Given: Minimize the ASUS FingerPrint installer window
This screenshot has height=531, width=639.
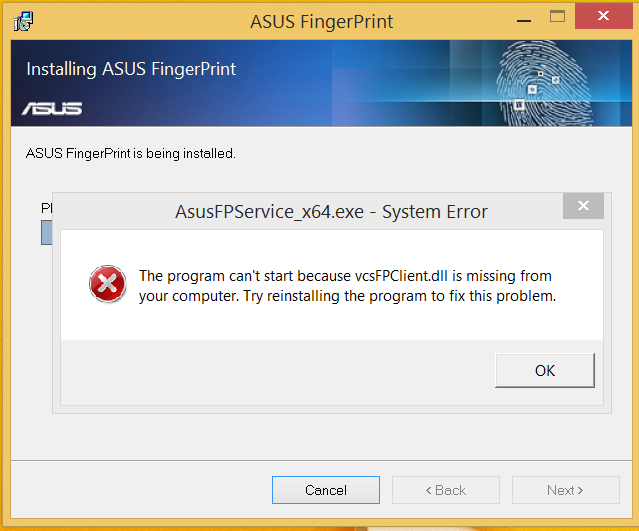Looking at the screenshot, I should (x=522, y=17).
